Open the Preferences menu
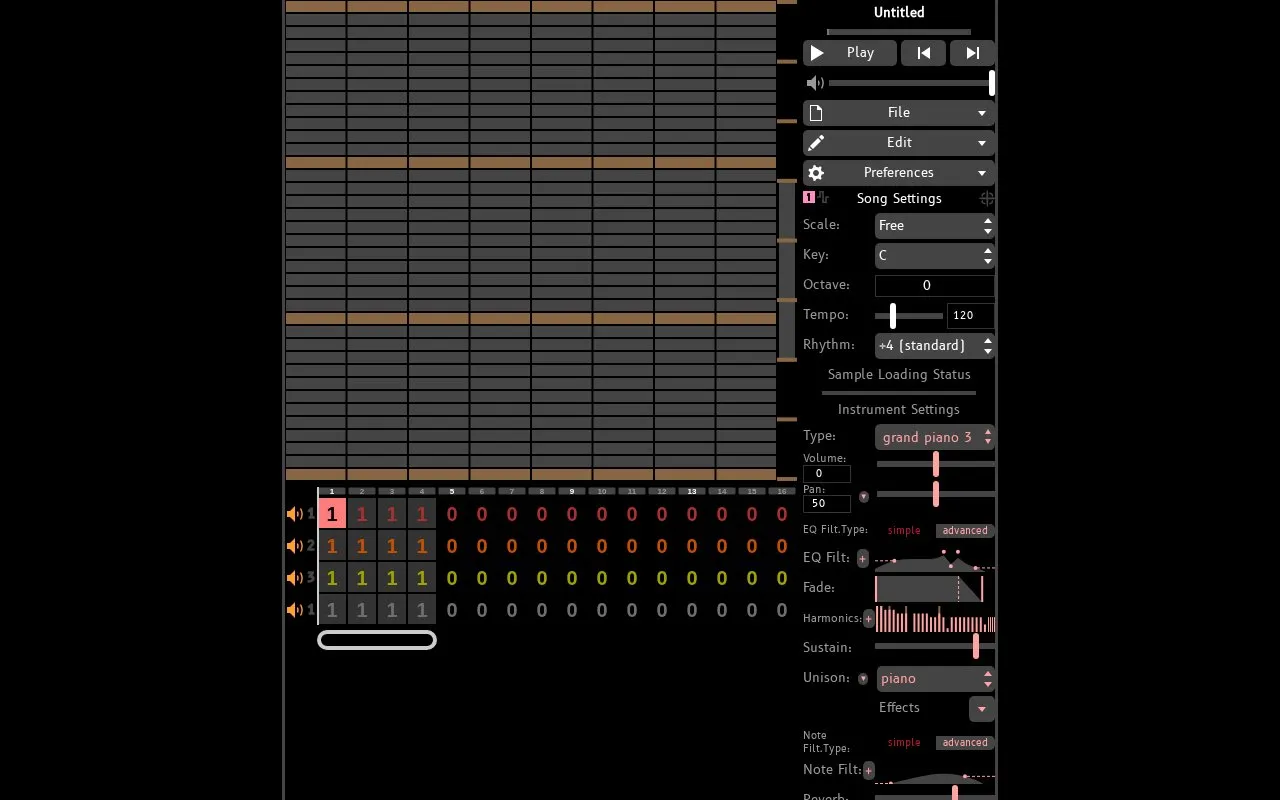The width and height of the screenshot is (1280, 800). tap(899, 173)
